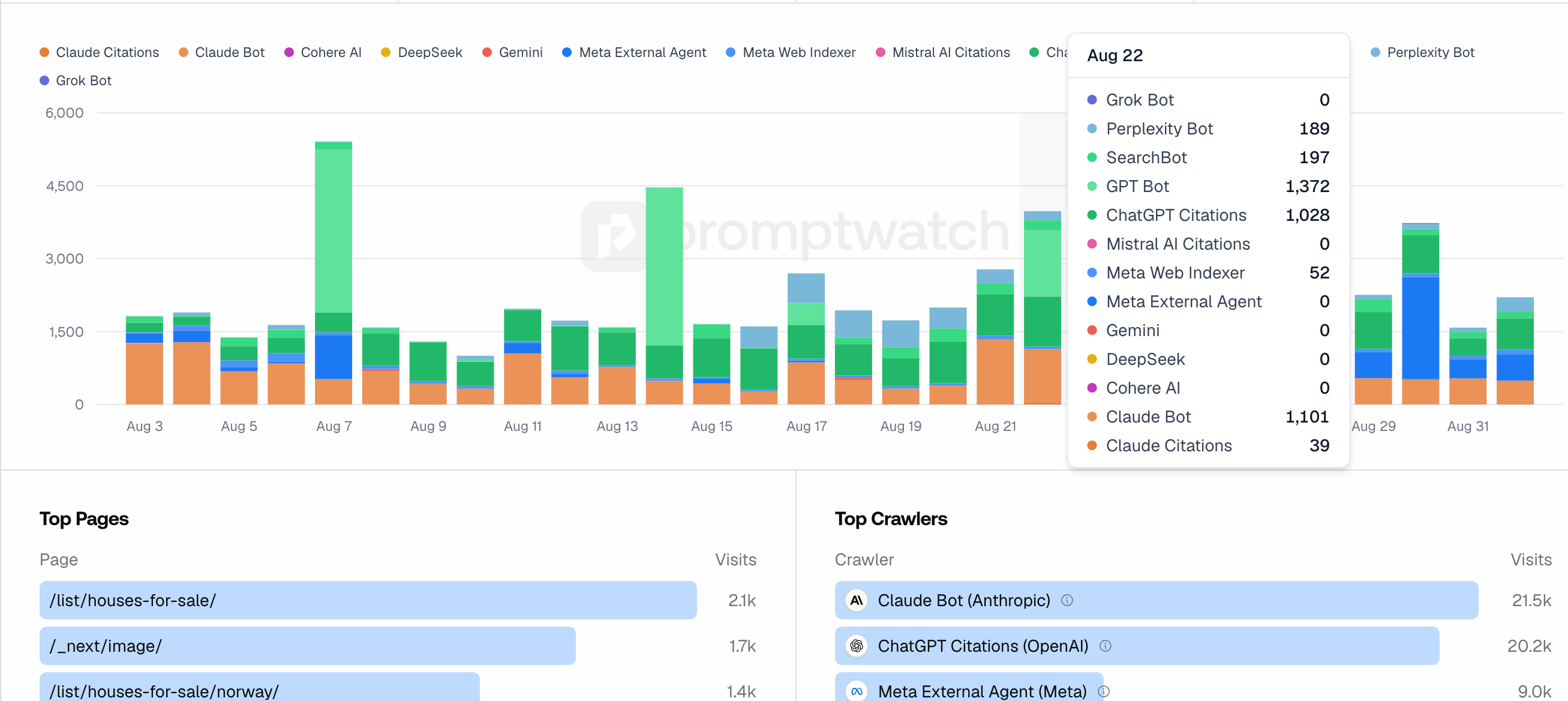Toggle Gemini legend entry
The width and height of the screenshot is (1568, 701).
512,52
